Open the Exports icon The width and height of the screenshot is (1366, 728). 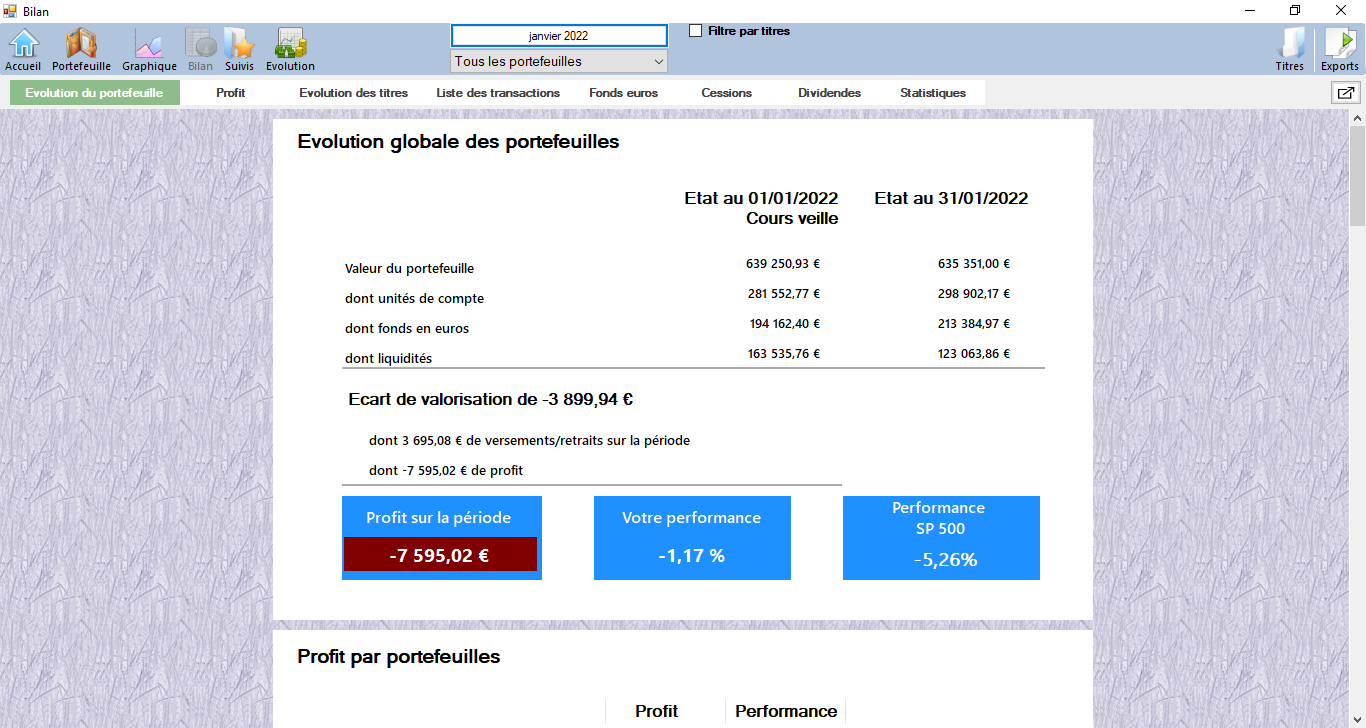pyautogui.click(x=1340, y=48)
